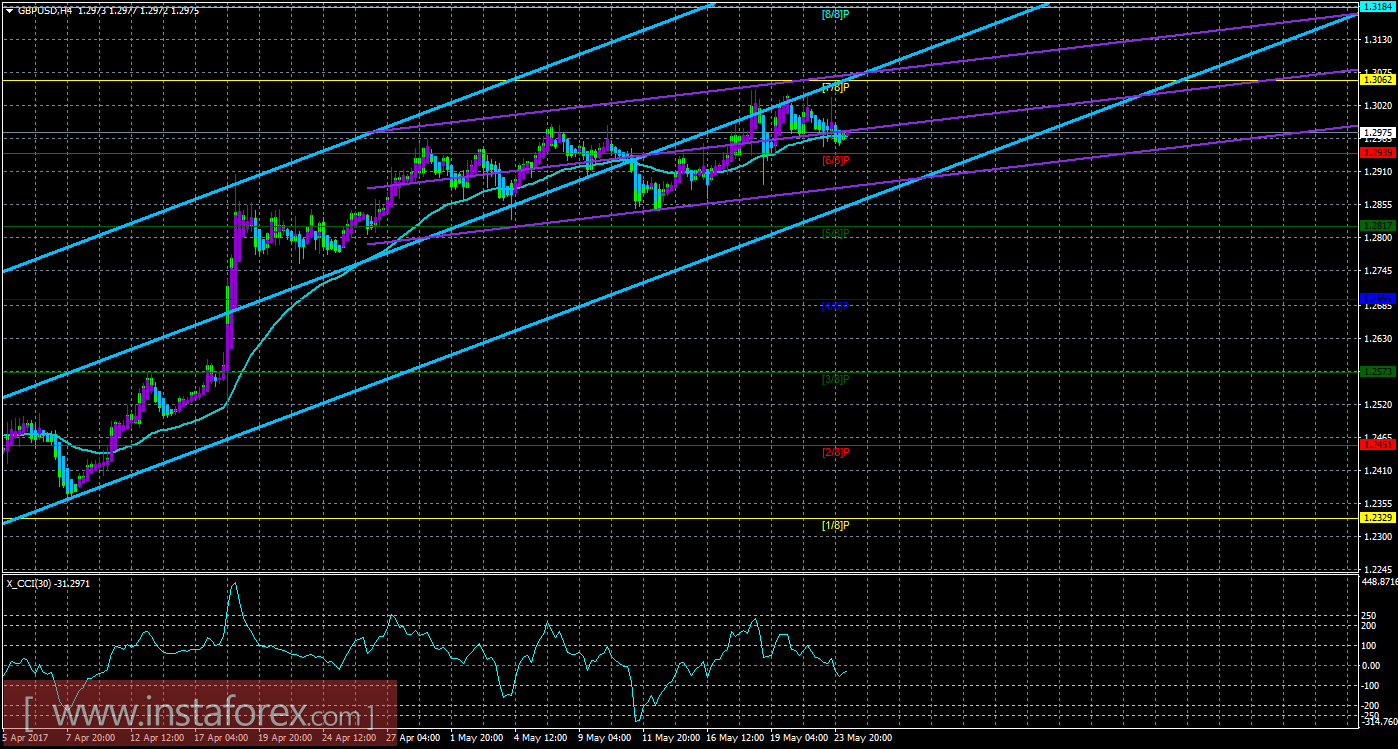Click the 0.00 CCI scale value
The width and height of the screenshot is (1398, 749).
point(1373,665)
